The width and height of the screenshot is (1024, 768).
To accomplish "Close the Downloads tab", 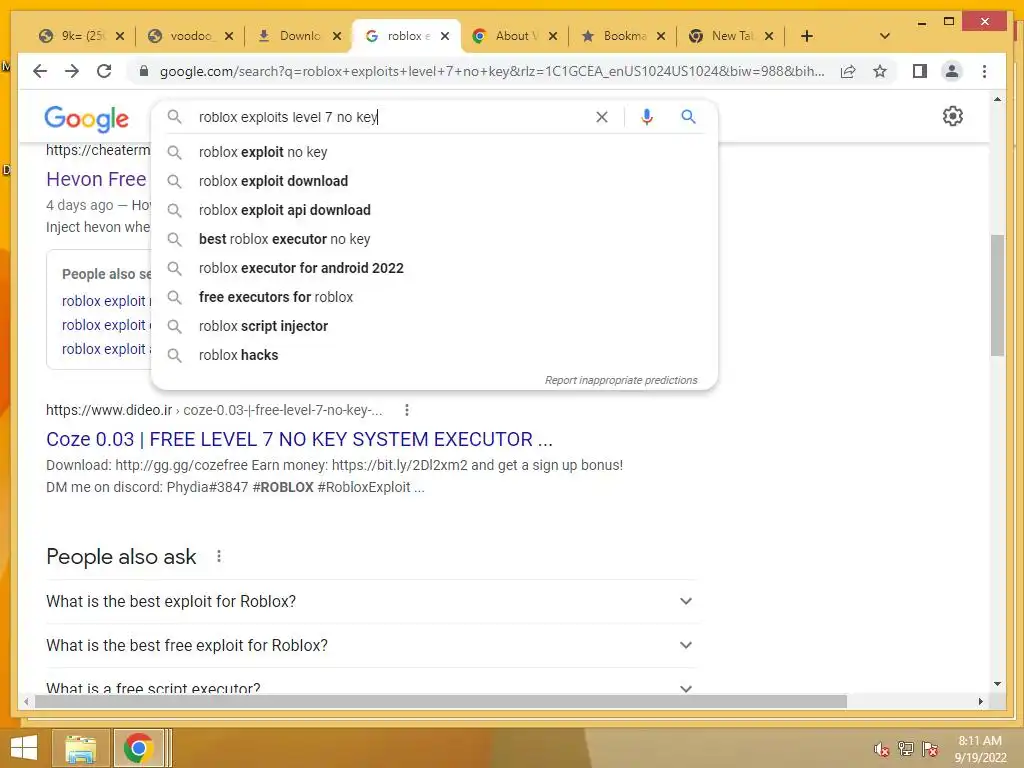I will [x=337, y=36].
